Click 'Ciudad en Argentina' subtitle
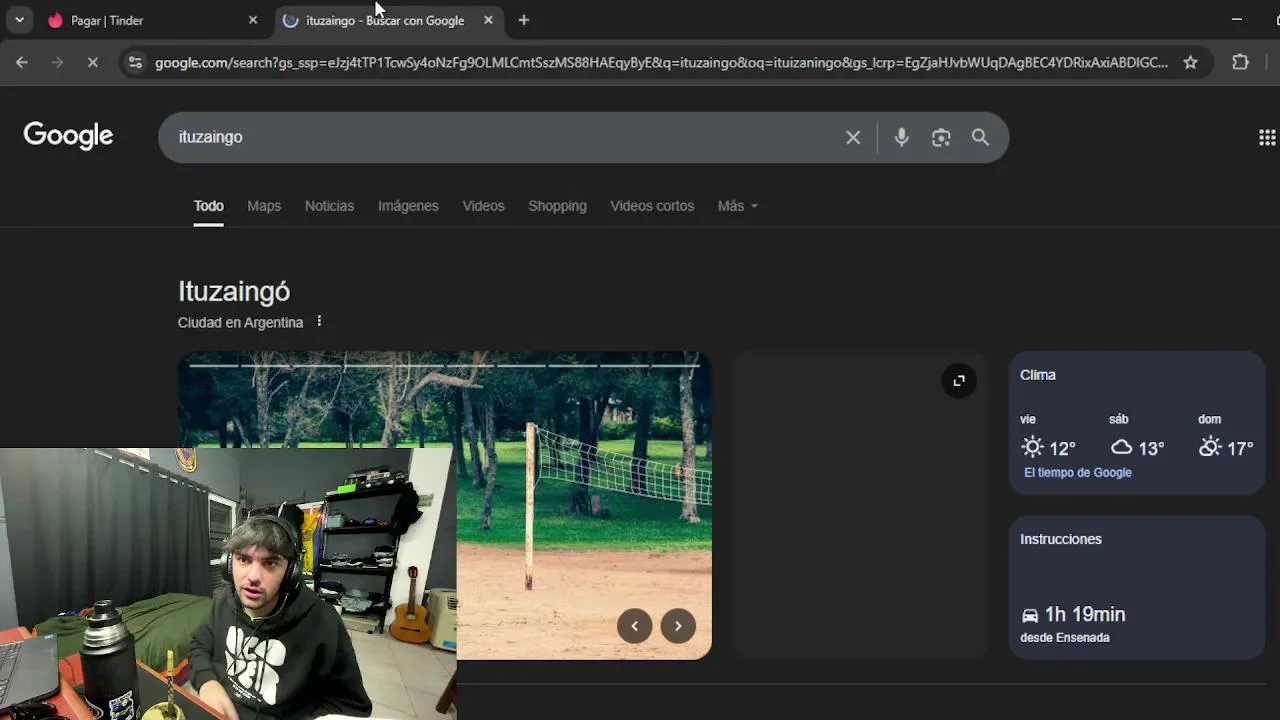This screenshot has height=720, width=1280. pyautogui.click(x=240, y=322)
